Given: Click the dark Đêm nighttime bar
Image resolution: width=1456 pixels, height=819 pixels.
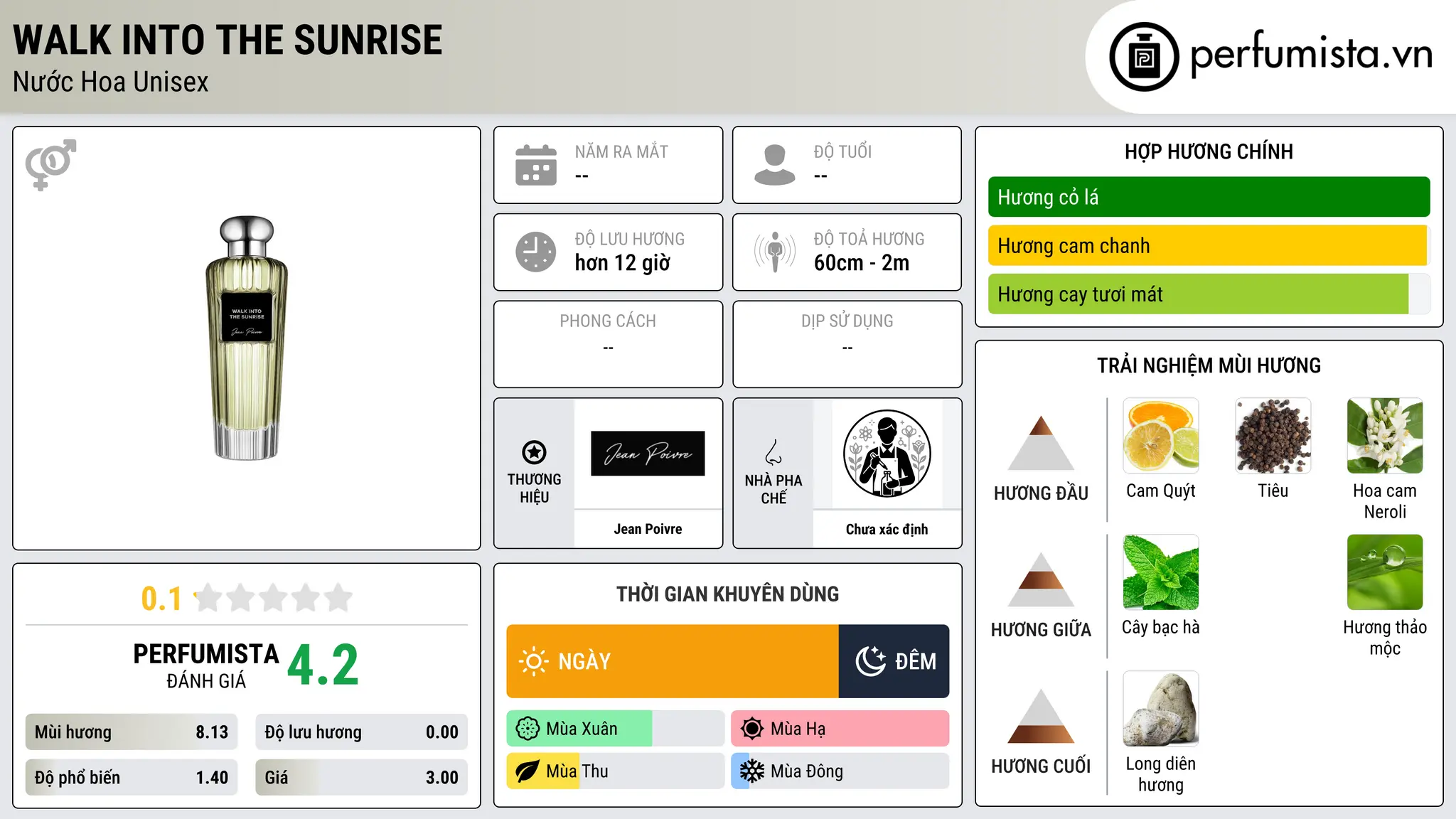Looking at the screenshot, I should pyautogui.click(x=894, y=661).
